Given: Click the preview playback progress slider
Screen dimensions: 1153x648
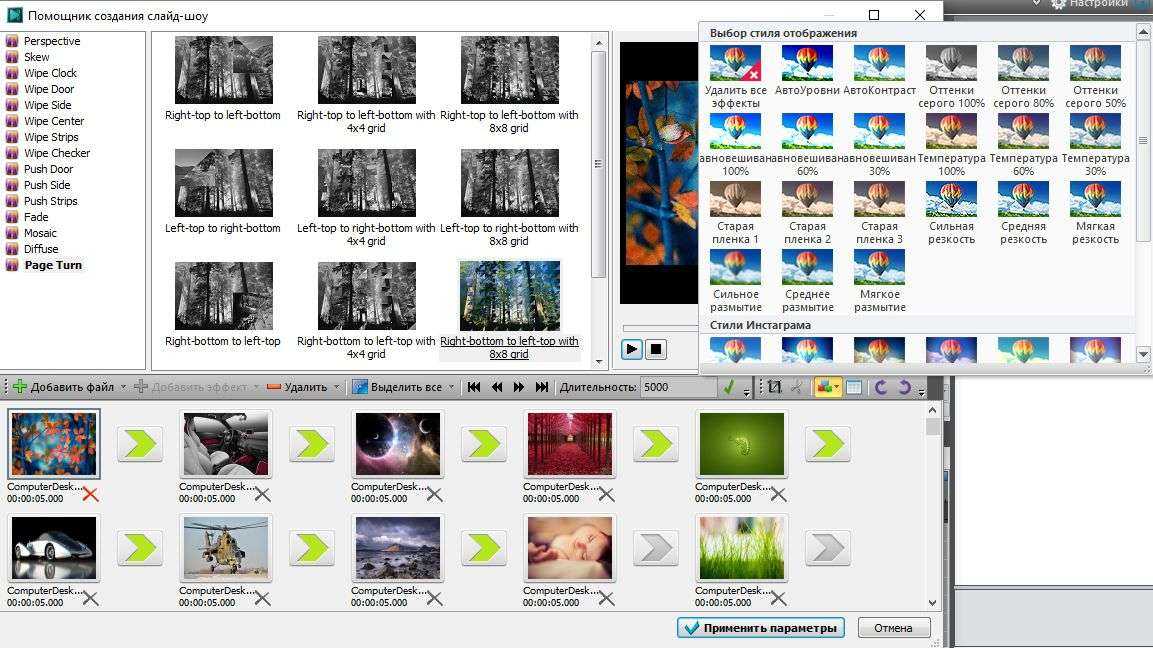Looking at the screenshot, I should [658, 328].
